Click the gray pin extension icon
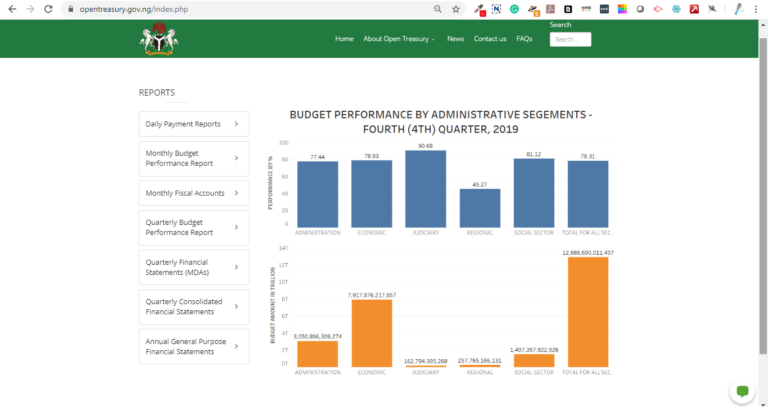Image resolution: width=768 pixels, height=407 pixels. [x=712, y=9]
